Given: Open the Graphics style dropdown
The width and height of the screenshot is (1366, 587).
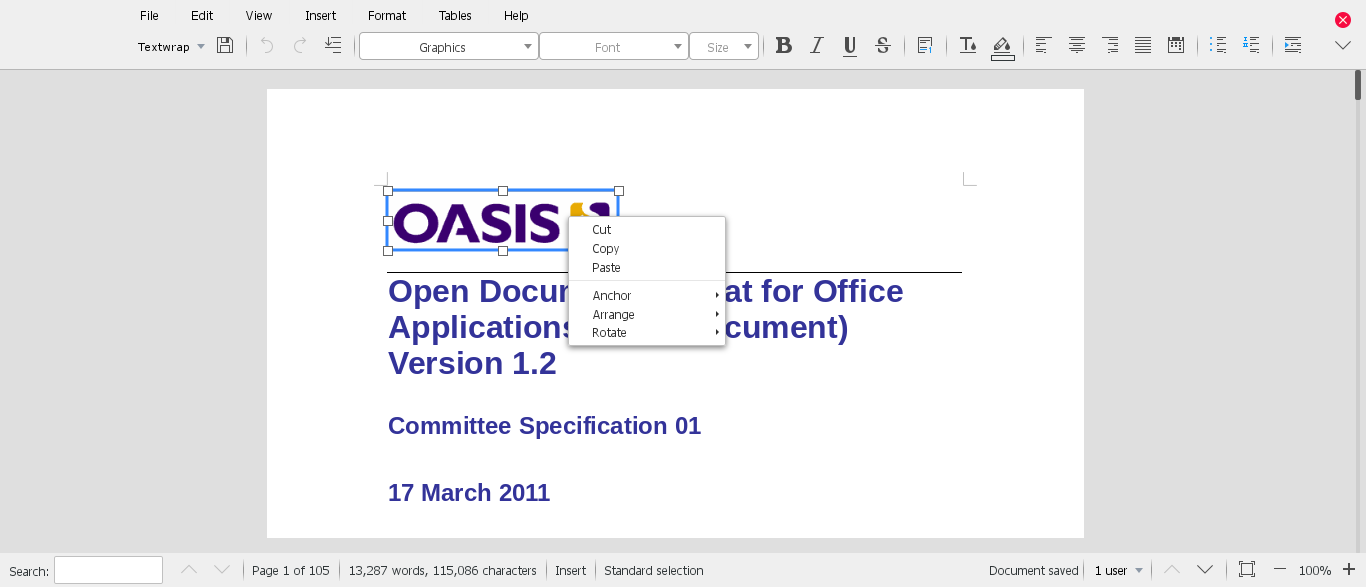Looking at the screenshot, I should pyautogui.click(x=448, y=47).
